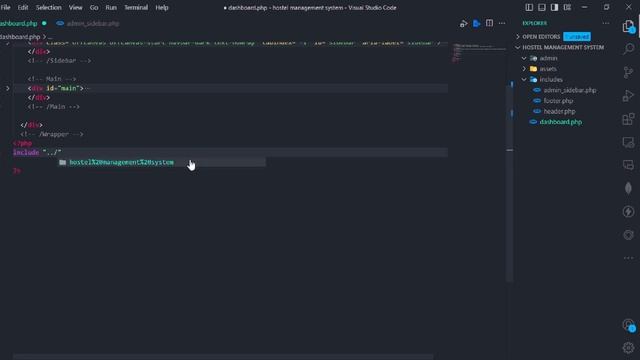Open the Go menu

pyautogui.click(x=94, y=7)
